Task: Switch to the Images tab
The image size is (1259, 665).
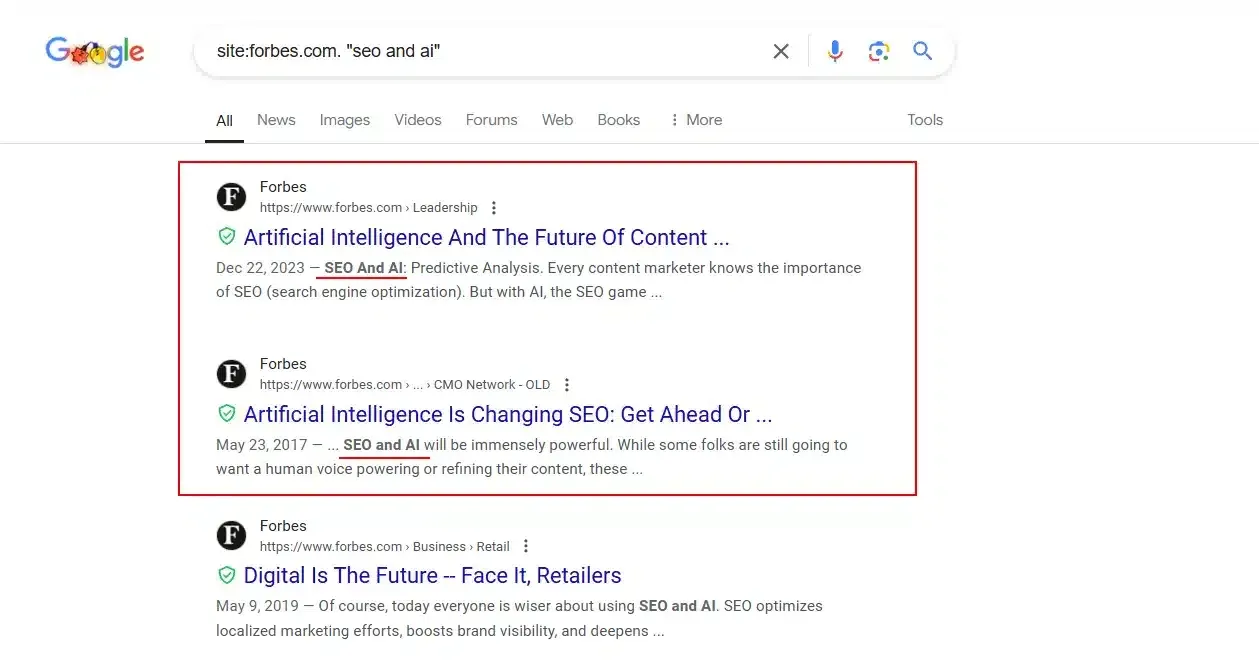Action: 344,120
